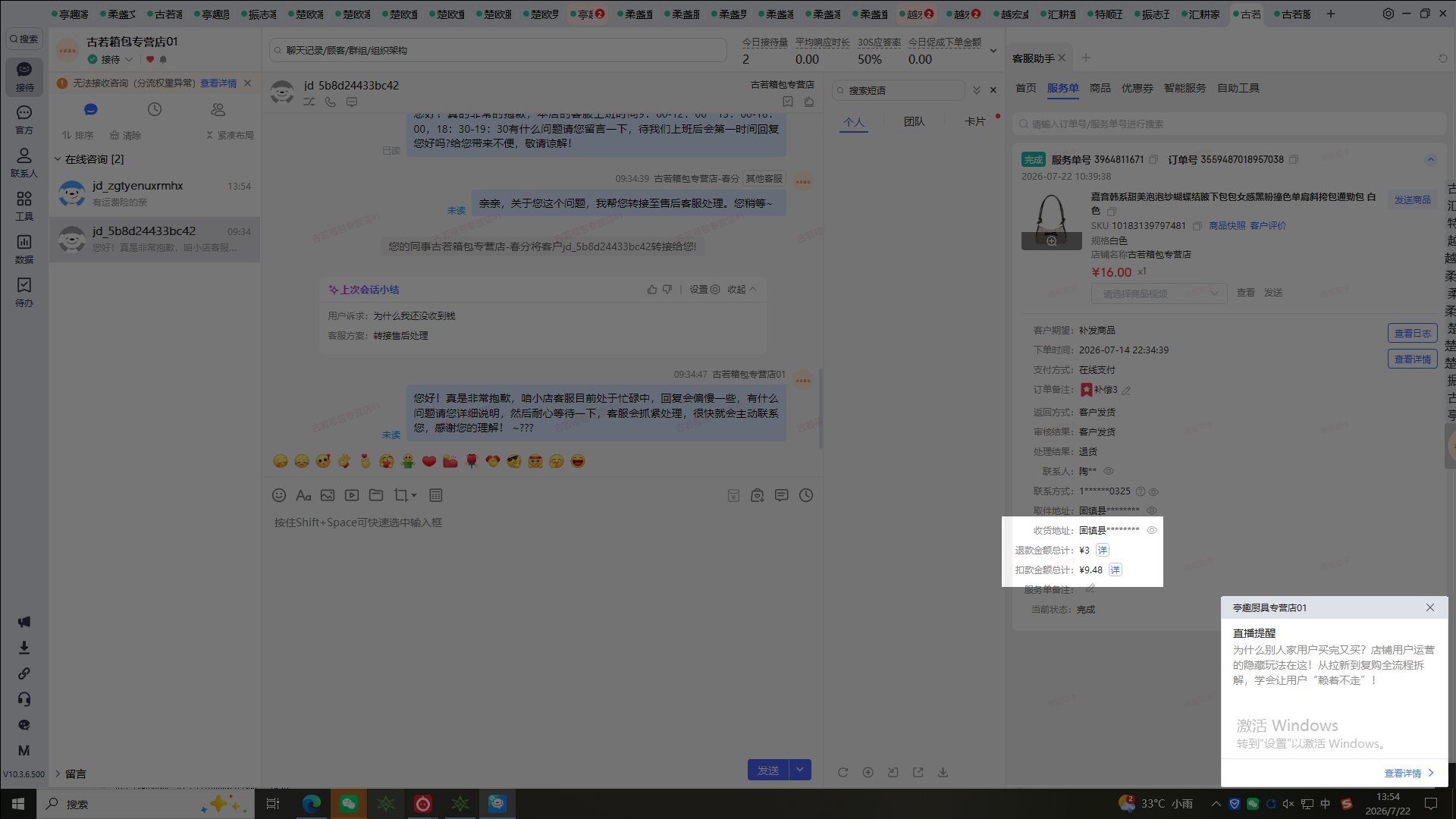Expand the 留言 messages group

[57, 773]
